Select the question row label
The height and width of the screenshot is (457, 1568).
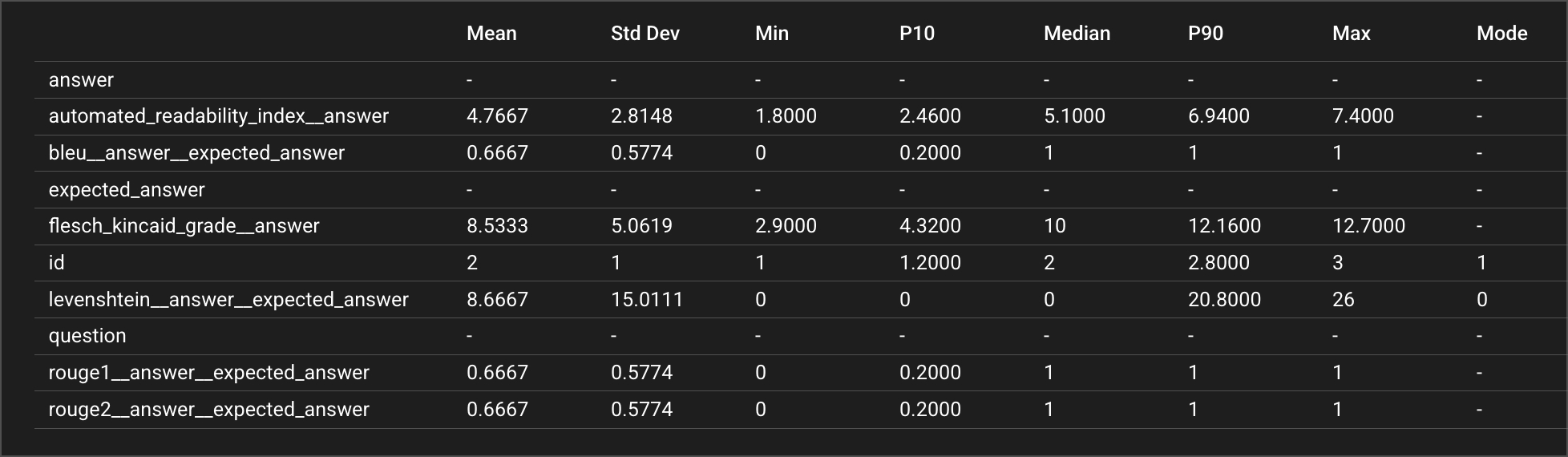[87, 336]
